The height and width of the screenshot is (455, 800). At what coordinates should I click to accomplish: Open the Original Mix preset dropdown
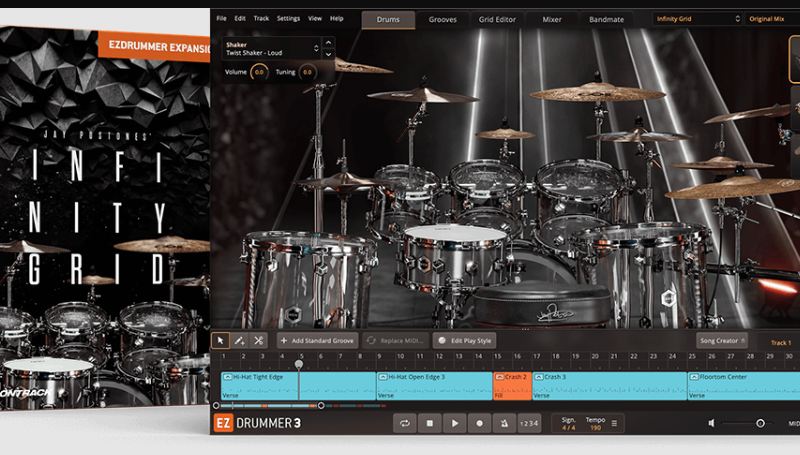[772, 19]
